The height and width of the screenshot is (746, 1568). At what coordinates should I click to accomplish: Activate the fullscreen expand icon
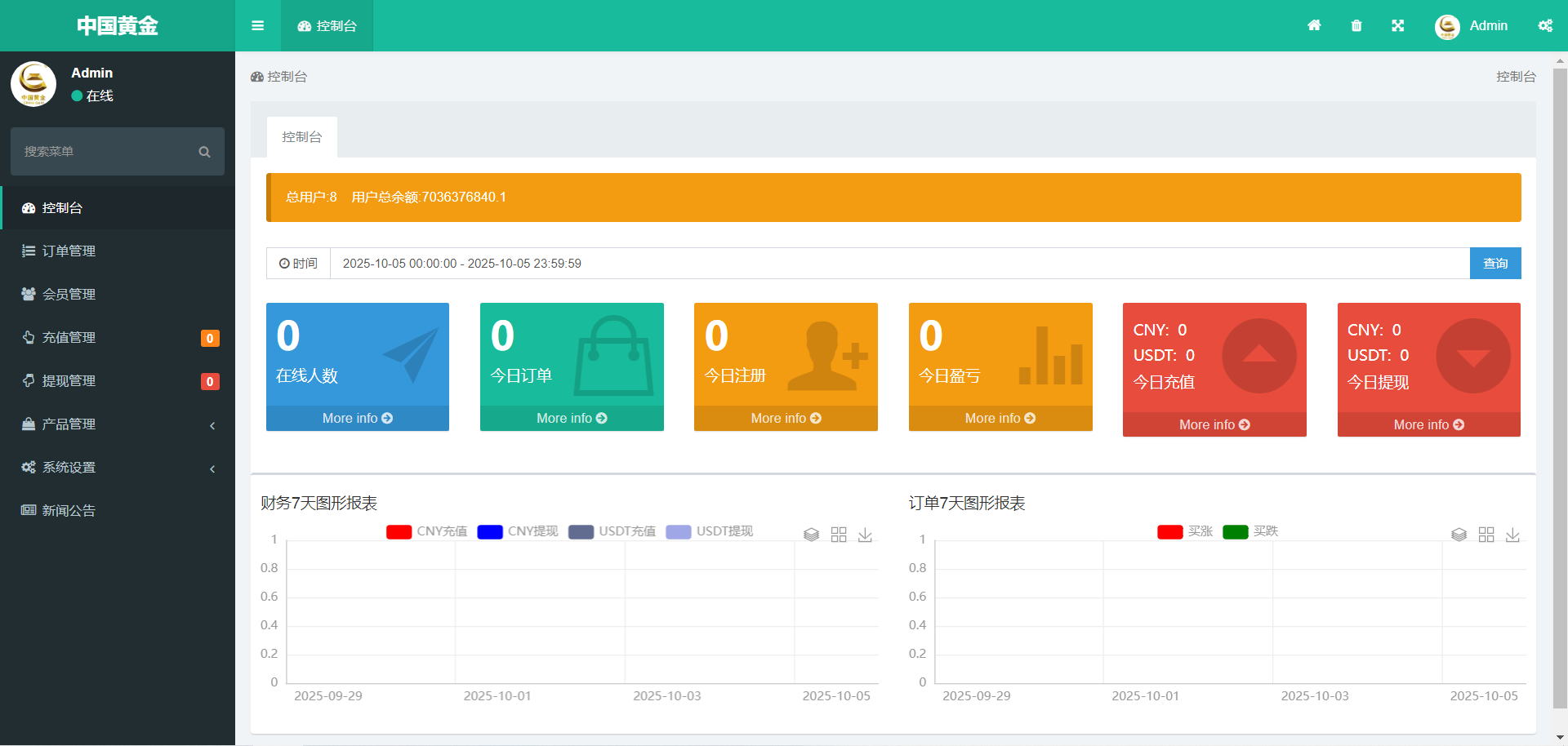point(1398,25)
